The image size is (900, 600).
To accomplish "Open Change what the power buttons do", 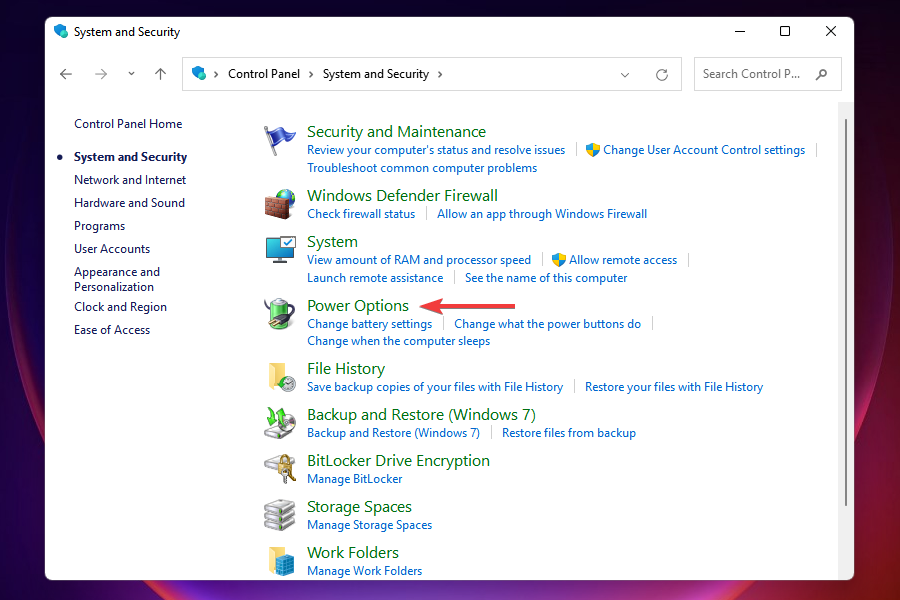I will coord(547,324).
